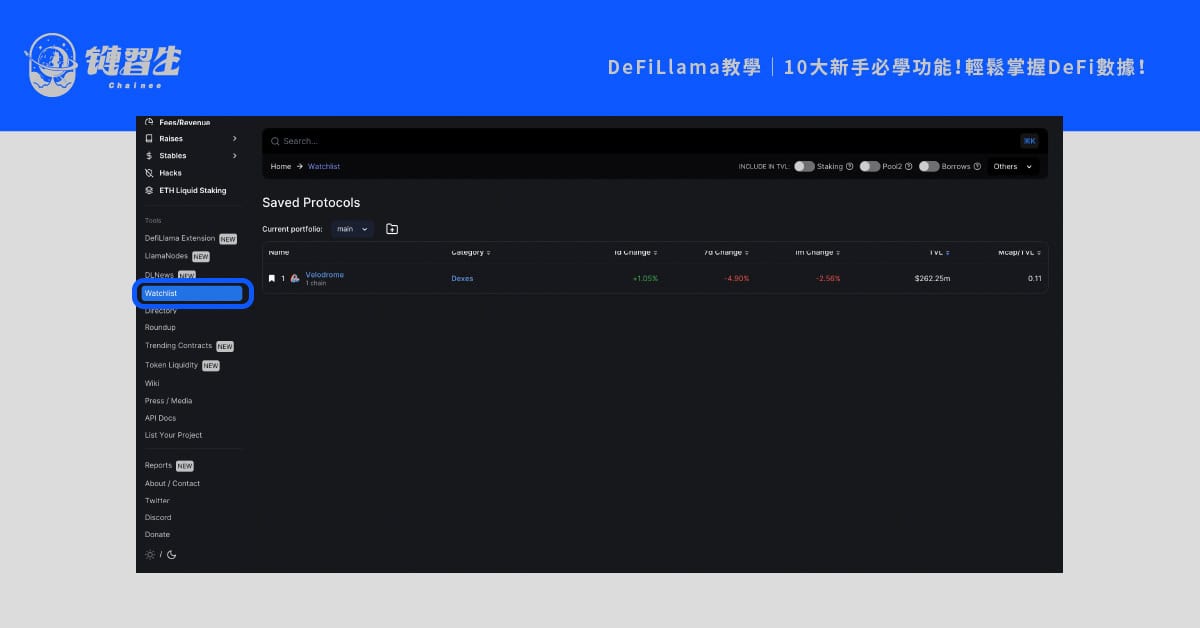Open ETH Liquid Staking in the sidebar
This screenshot has width=1200, height=628.
193,190
